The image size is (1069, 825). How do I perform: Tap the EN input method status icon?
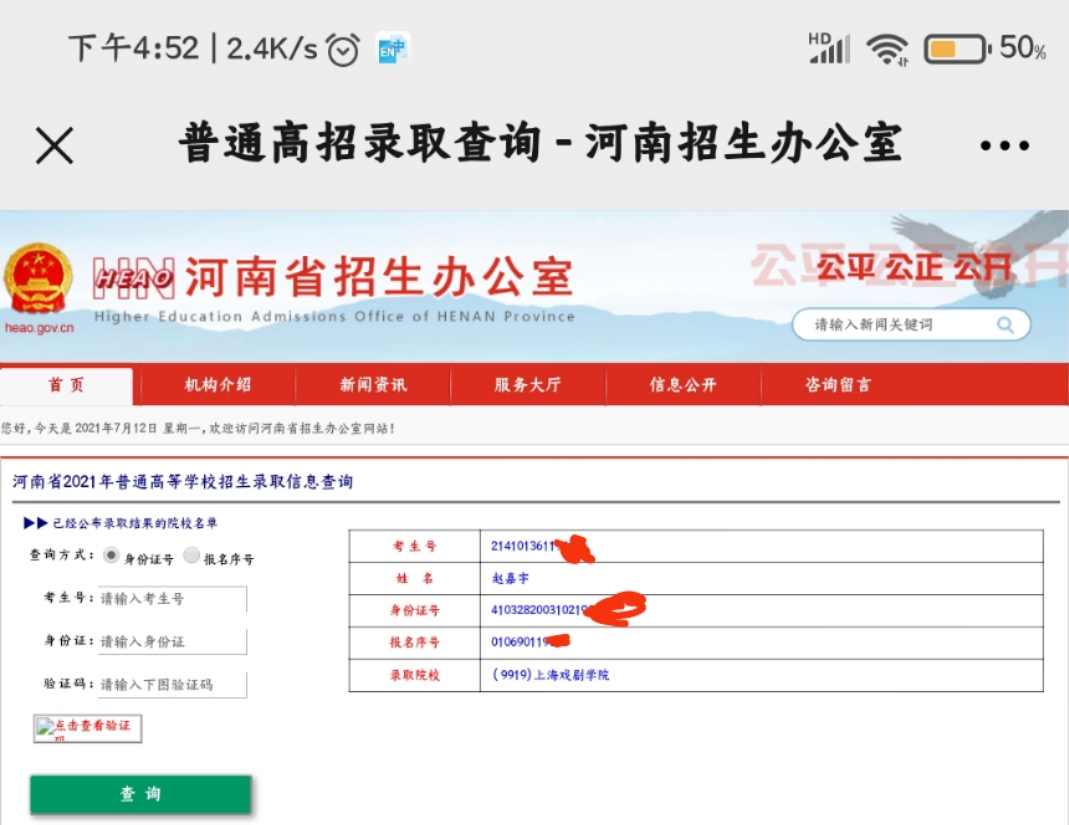[x=393, y=49]
